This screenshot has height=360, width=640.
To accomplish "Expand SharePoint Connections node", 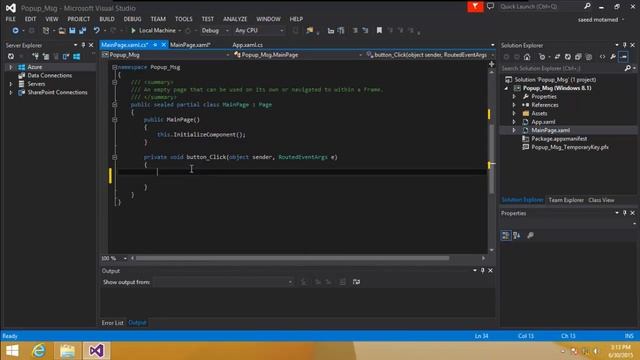I will tap(11, 93).
